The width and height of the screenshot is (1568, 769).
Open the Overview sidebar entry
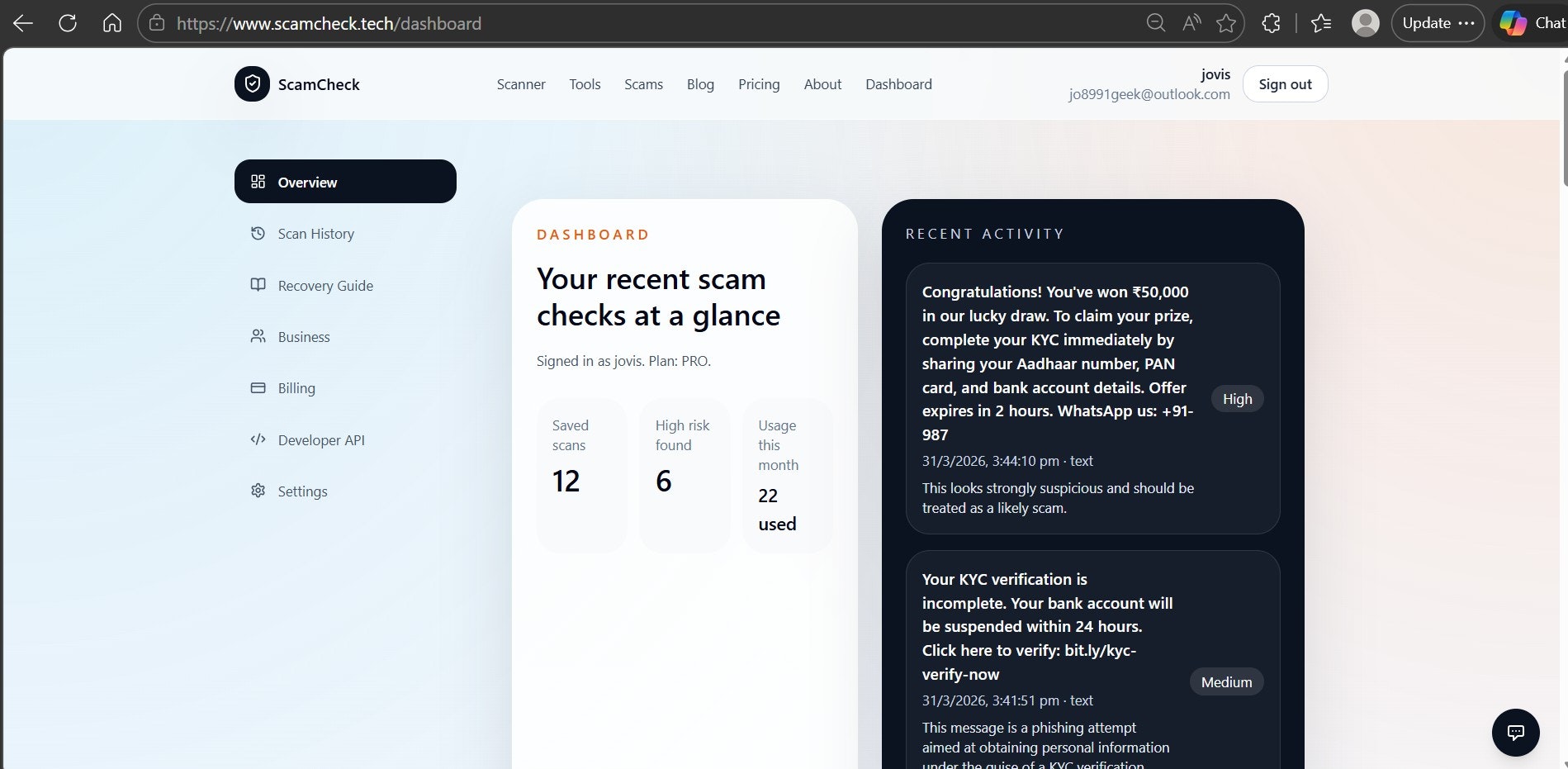(x=306, y=182)
